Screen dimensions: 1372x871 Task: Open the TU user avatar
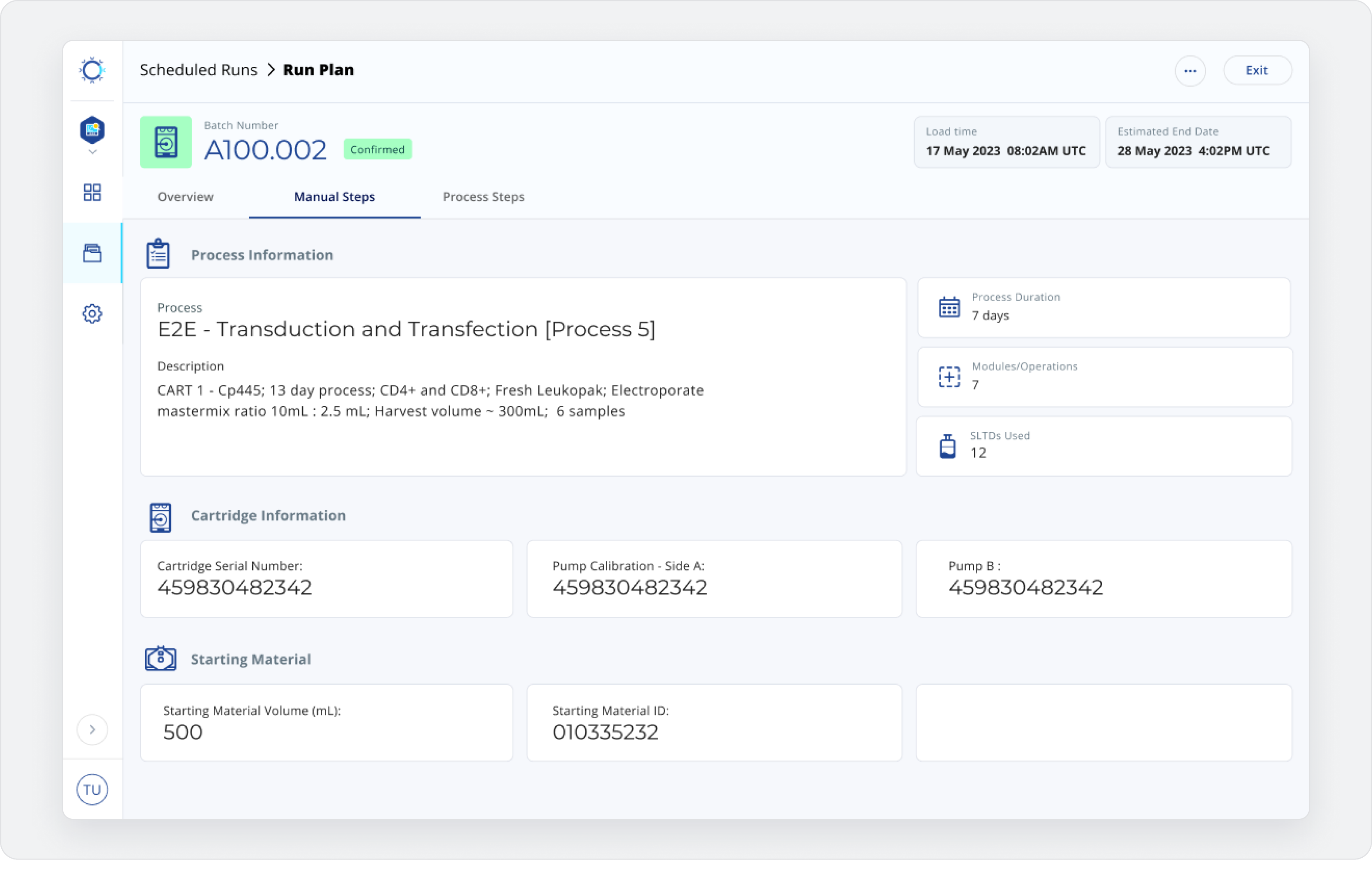click(x=92, y=790)
